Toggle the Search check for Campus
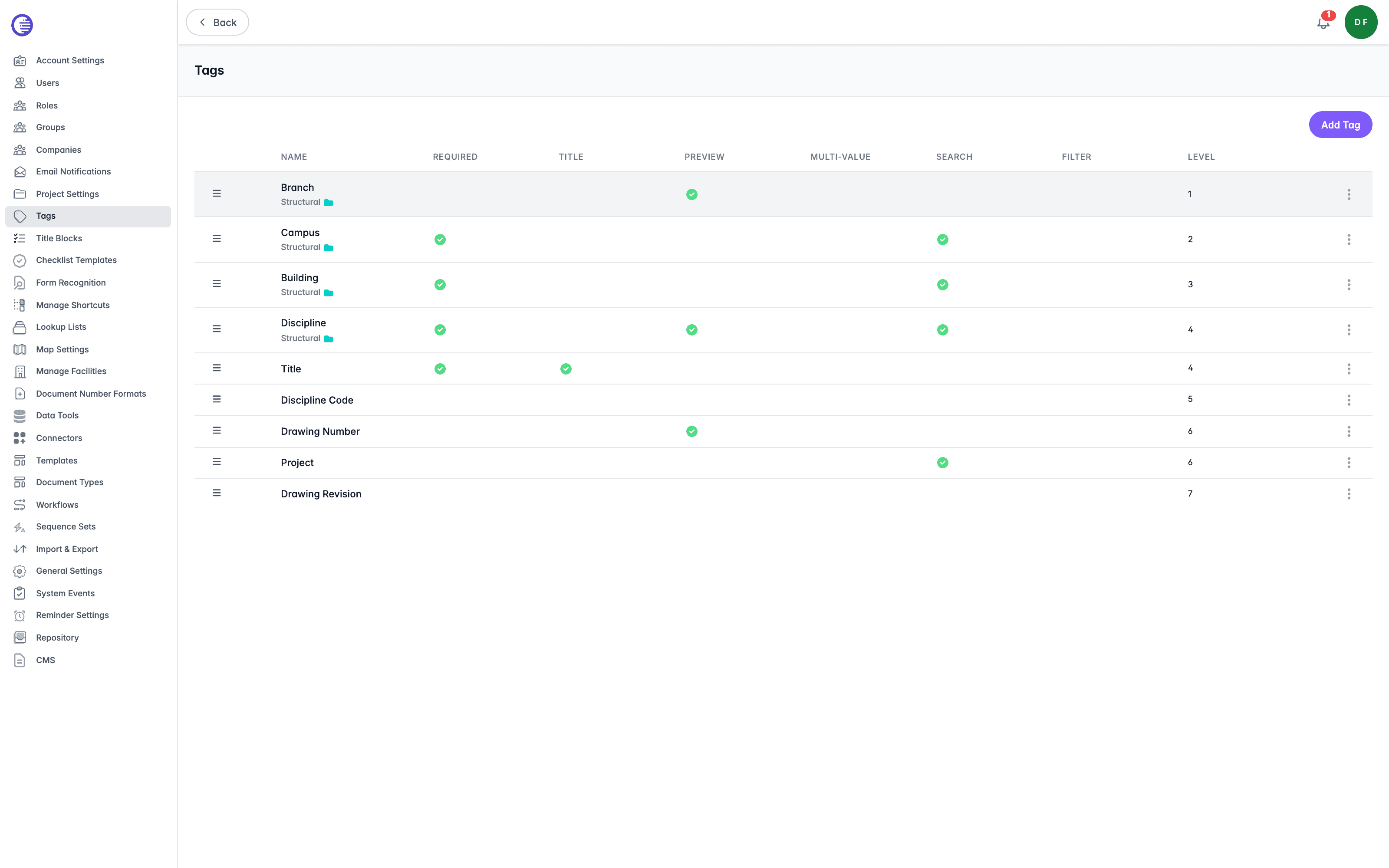Image resolution: width=1389 pixels, height=868 pixels. click(x=942, y=240)
